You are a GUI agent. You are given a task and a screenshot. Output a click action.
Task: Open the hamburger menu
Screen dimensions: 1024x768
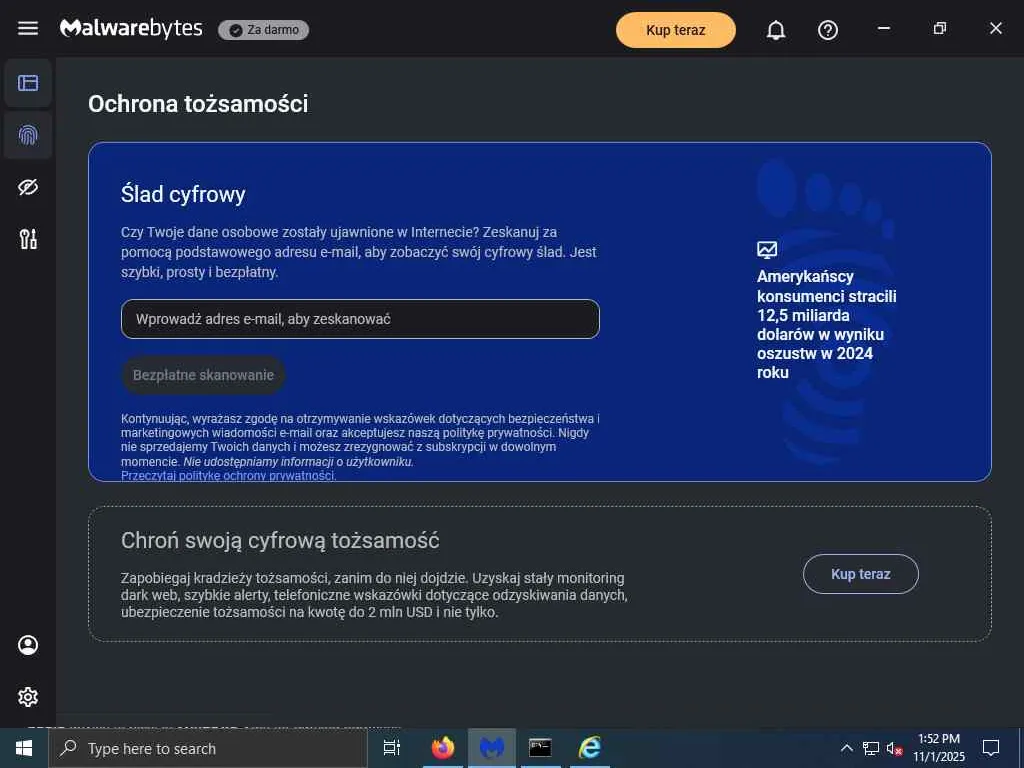pos(27,29)
